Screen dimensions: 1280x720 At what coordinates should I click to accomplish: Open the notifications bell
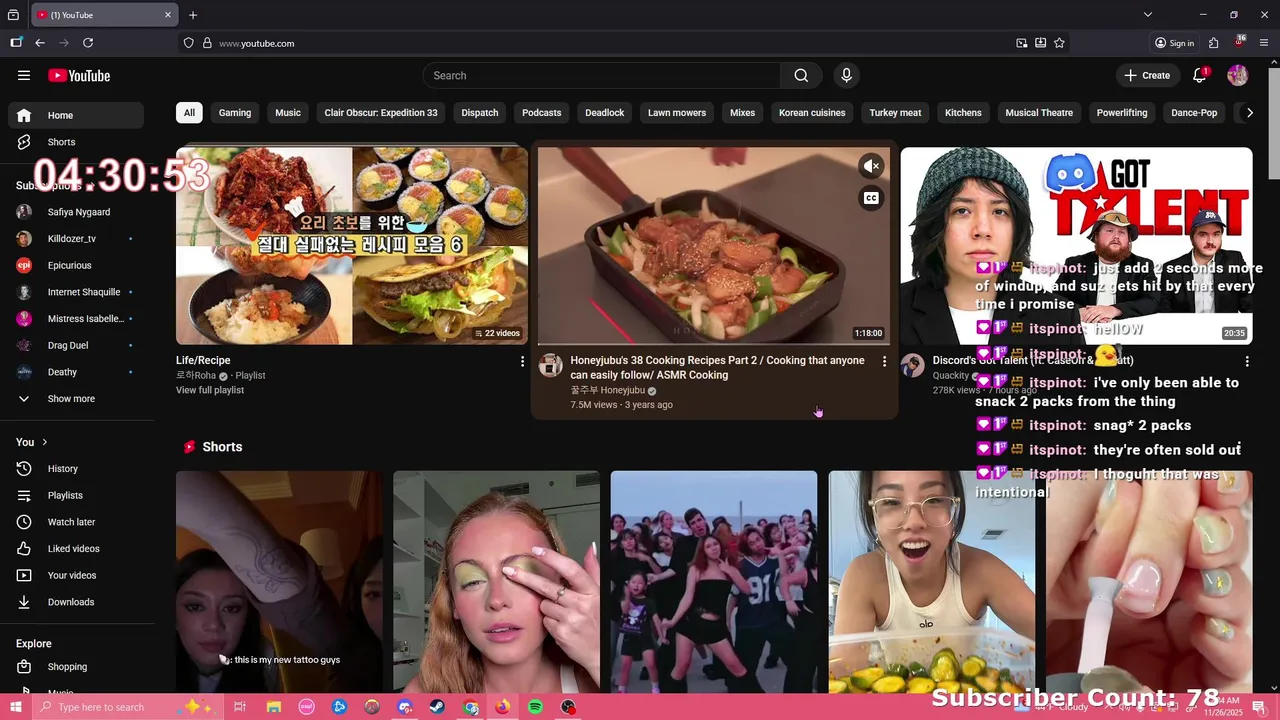[x=1200, y=75]
